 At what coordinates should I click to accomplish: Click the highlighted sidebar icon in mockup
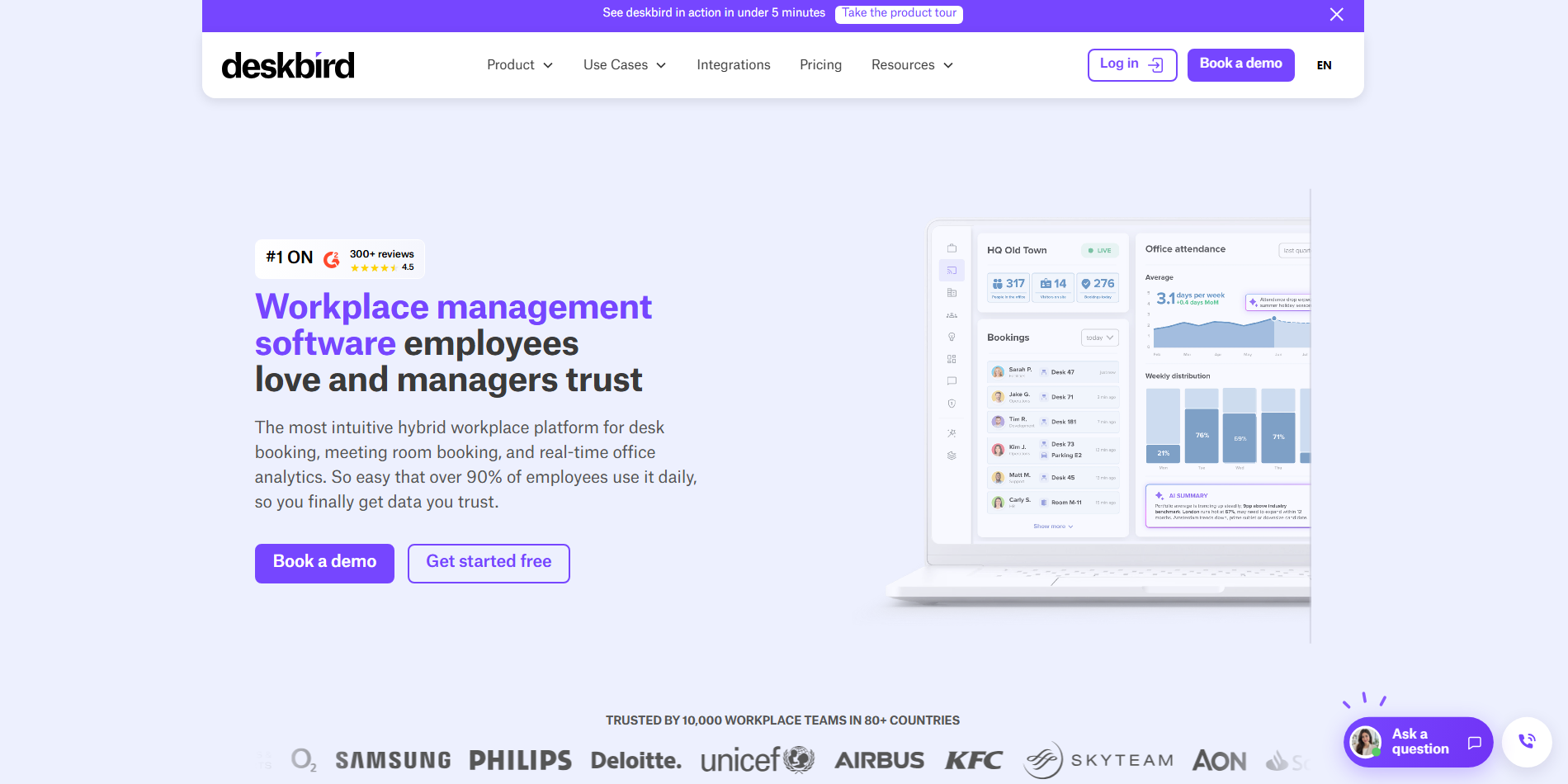[952, 270]
